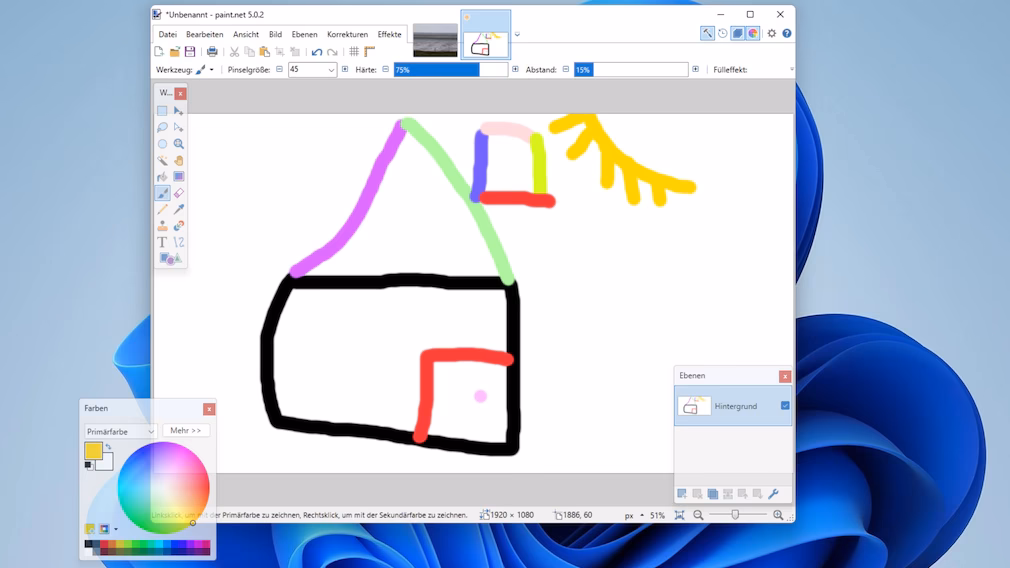Expand the image list arrow
The height and width of the screenshot is (568, 1010).
pyautogui.click(x=517, y=35)
